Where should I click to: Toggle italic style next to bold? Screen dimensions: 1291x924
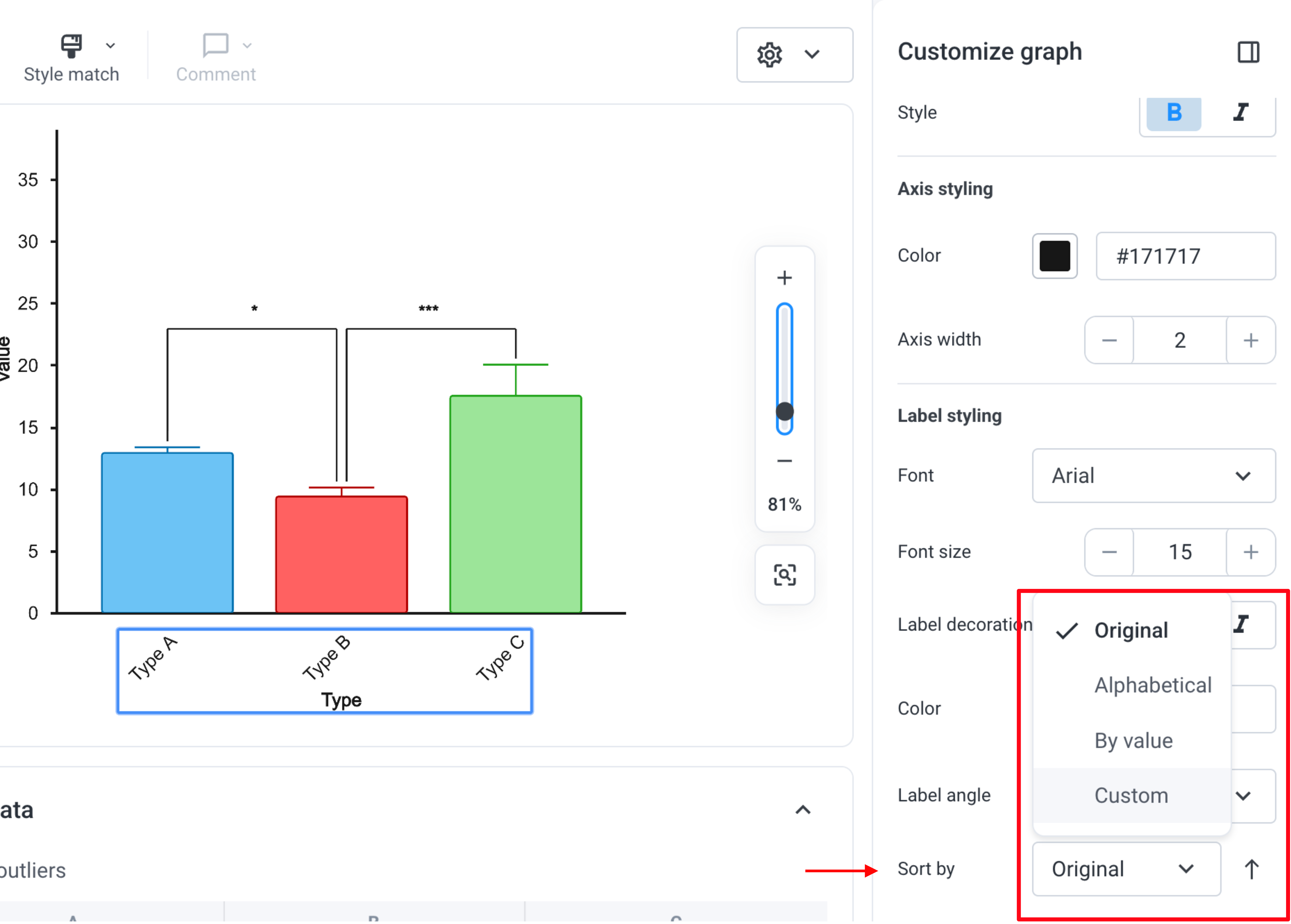tap(1241, 113)
